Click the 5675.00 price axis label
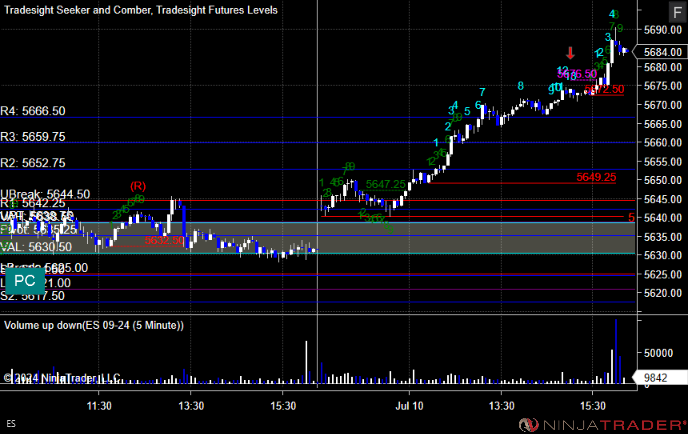Image resolution: width=688 pixels, height=434 pixels. (x=663, y=86)
